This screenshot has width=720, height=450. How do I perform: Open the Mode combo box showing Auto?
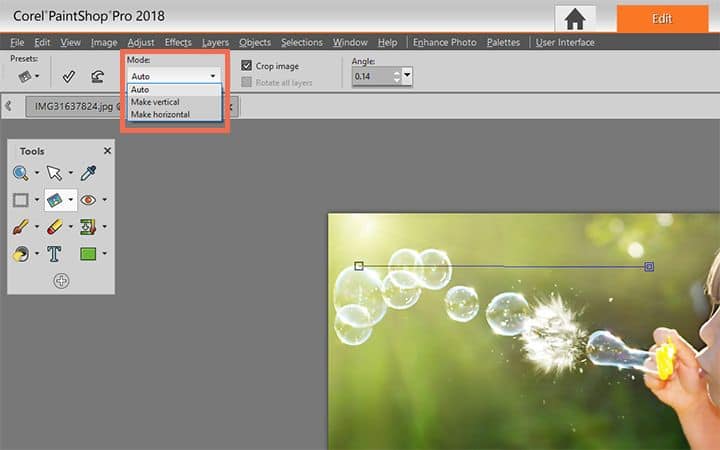pos(174,76)
